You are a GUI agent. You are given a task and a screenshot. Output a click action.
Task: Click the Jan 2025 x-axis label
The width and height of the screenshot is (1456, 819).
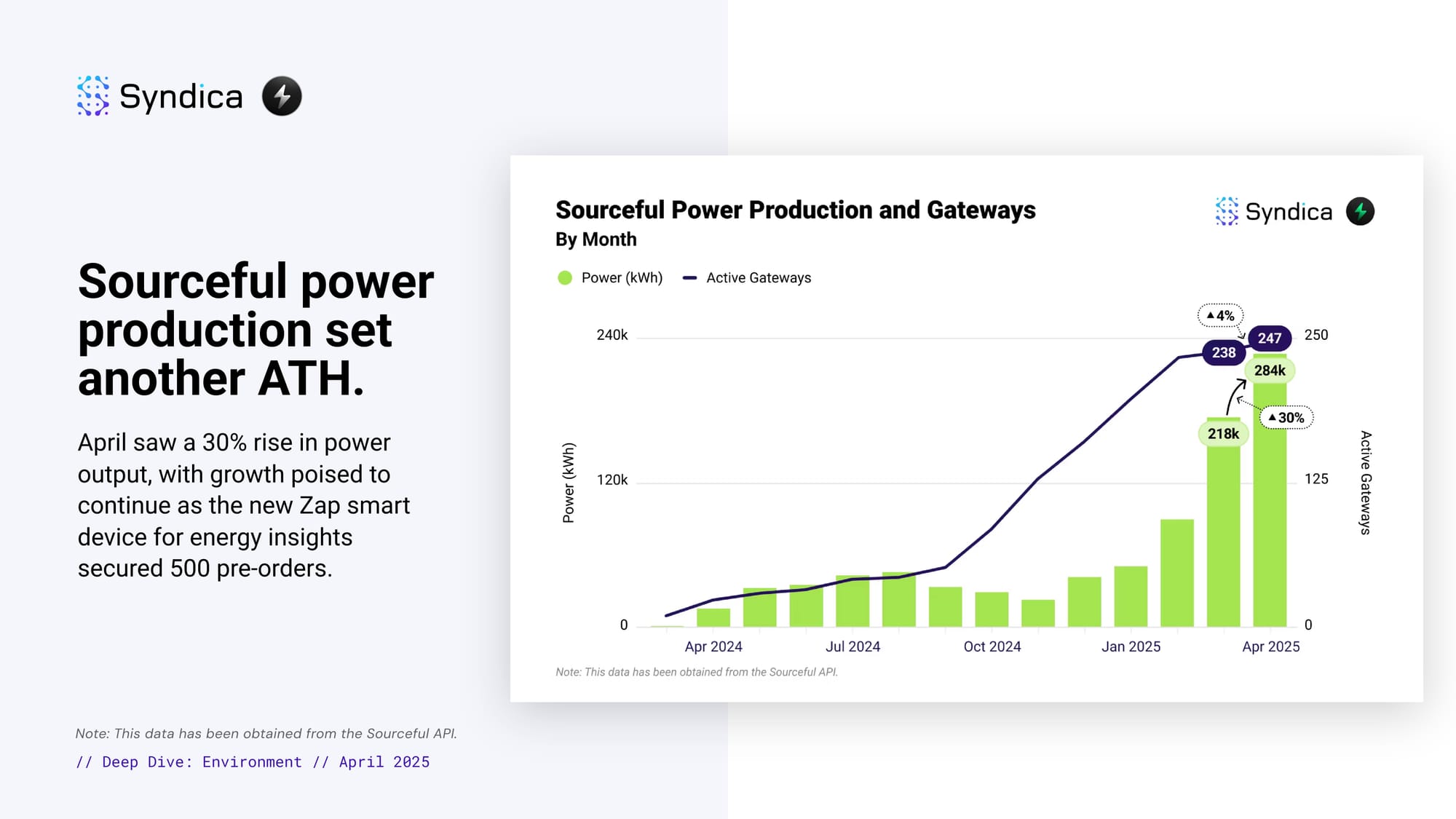click(1131, 646)
